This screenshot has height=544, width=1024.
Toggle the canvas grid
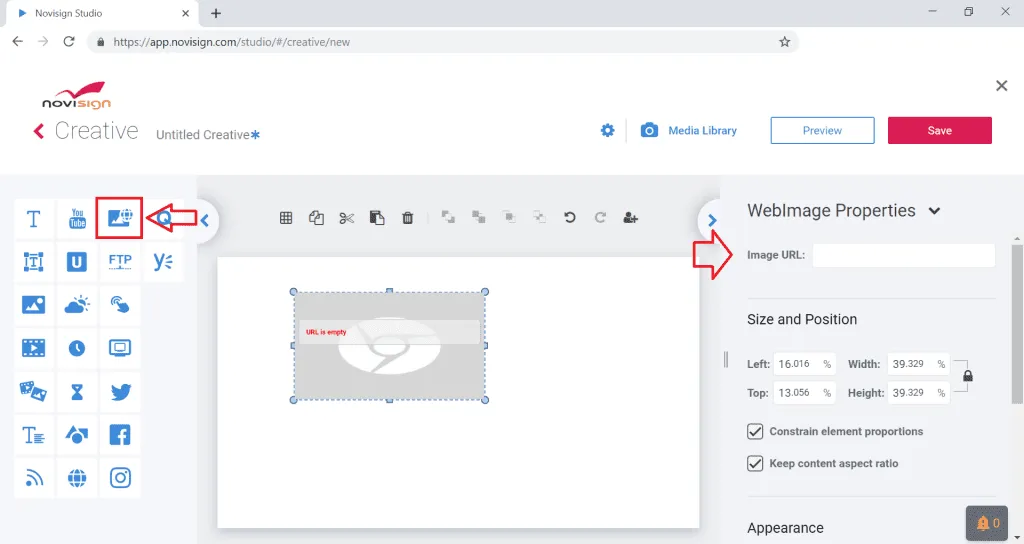(286, 218)
